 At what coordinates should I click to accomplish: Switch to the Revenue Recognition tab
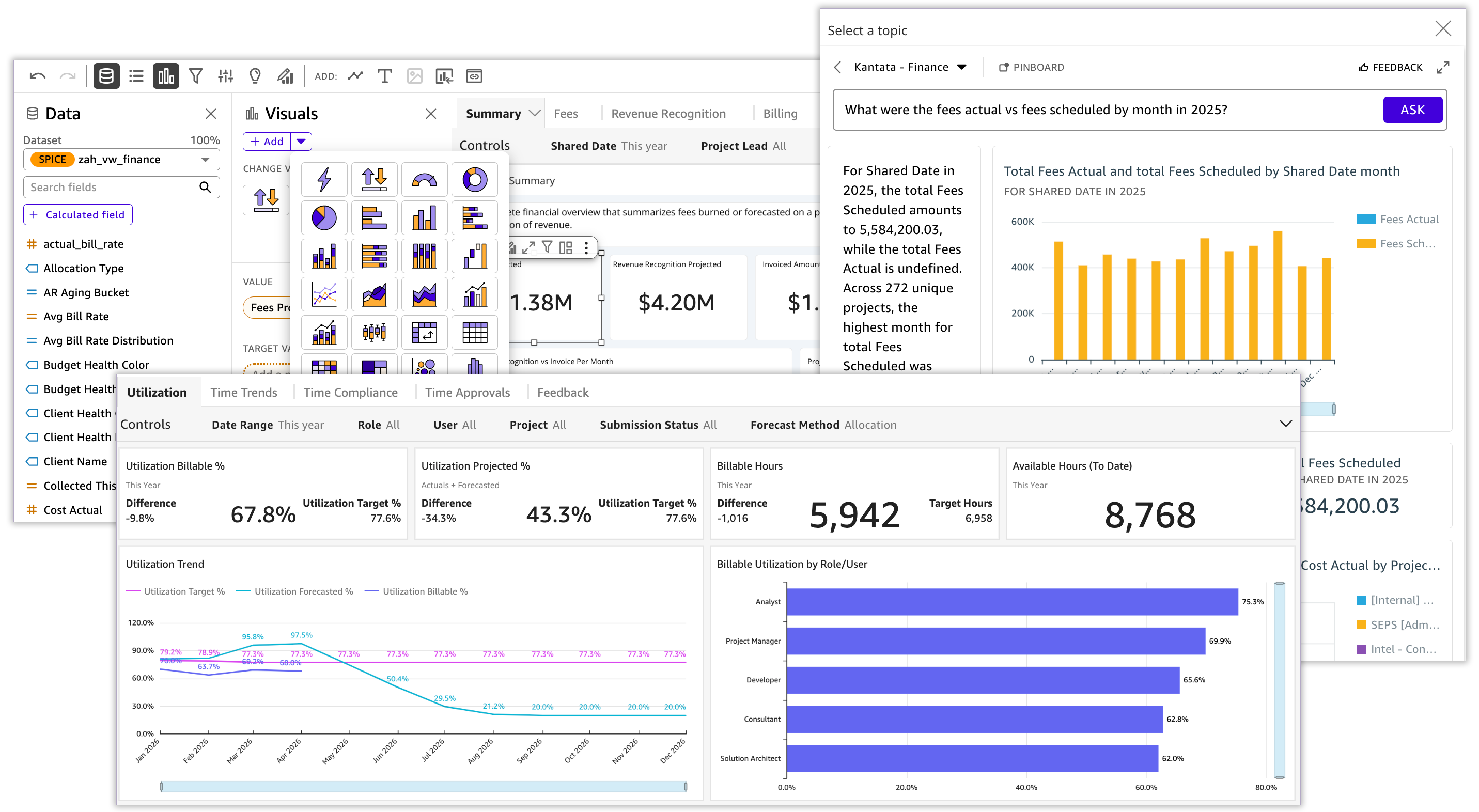coord(668,114)
